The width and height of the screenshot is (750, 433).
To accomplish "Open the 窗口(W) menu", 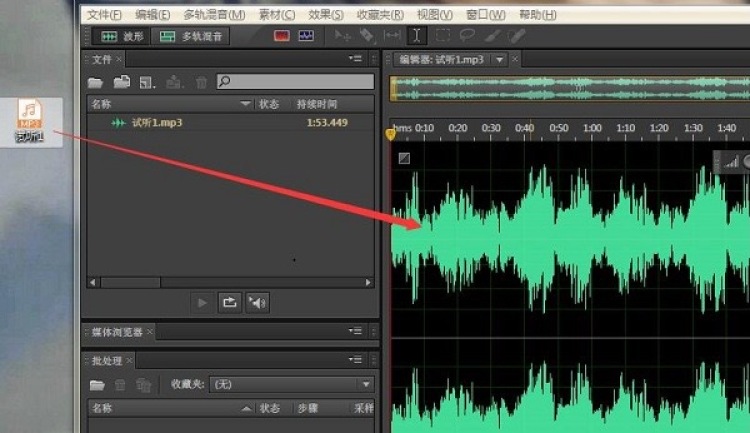I will (x=485, y=15).
